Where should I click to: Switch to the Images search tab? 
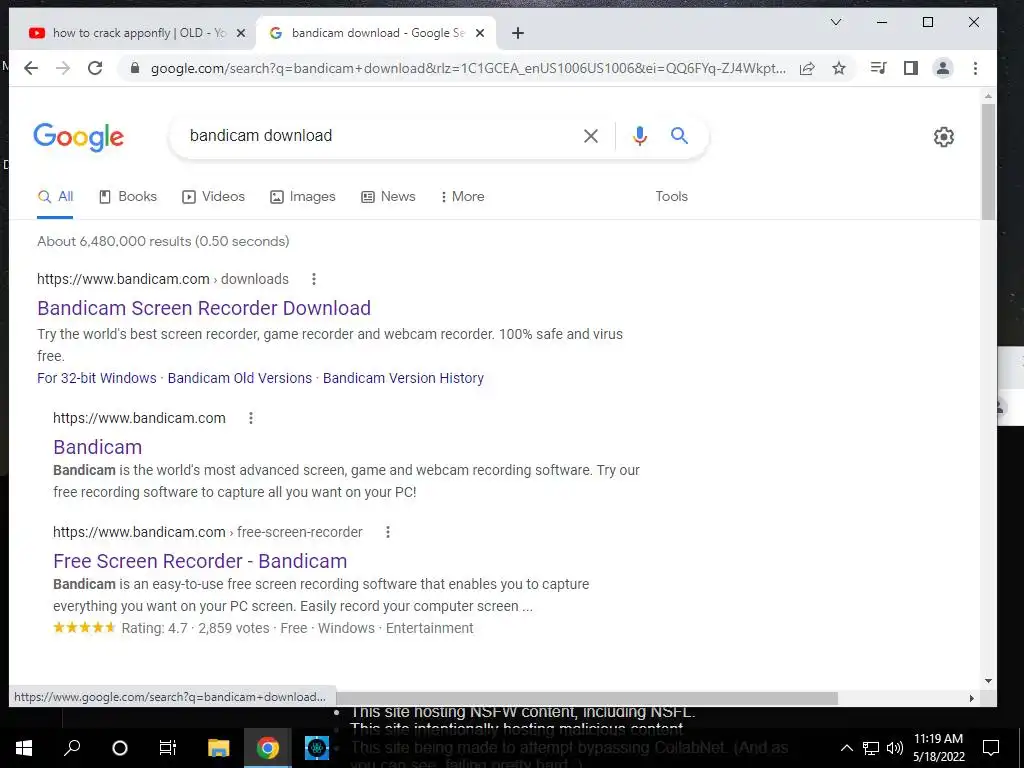(303, 197)
